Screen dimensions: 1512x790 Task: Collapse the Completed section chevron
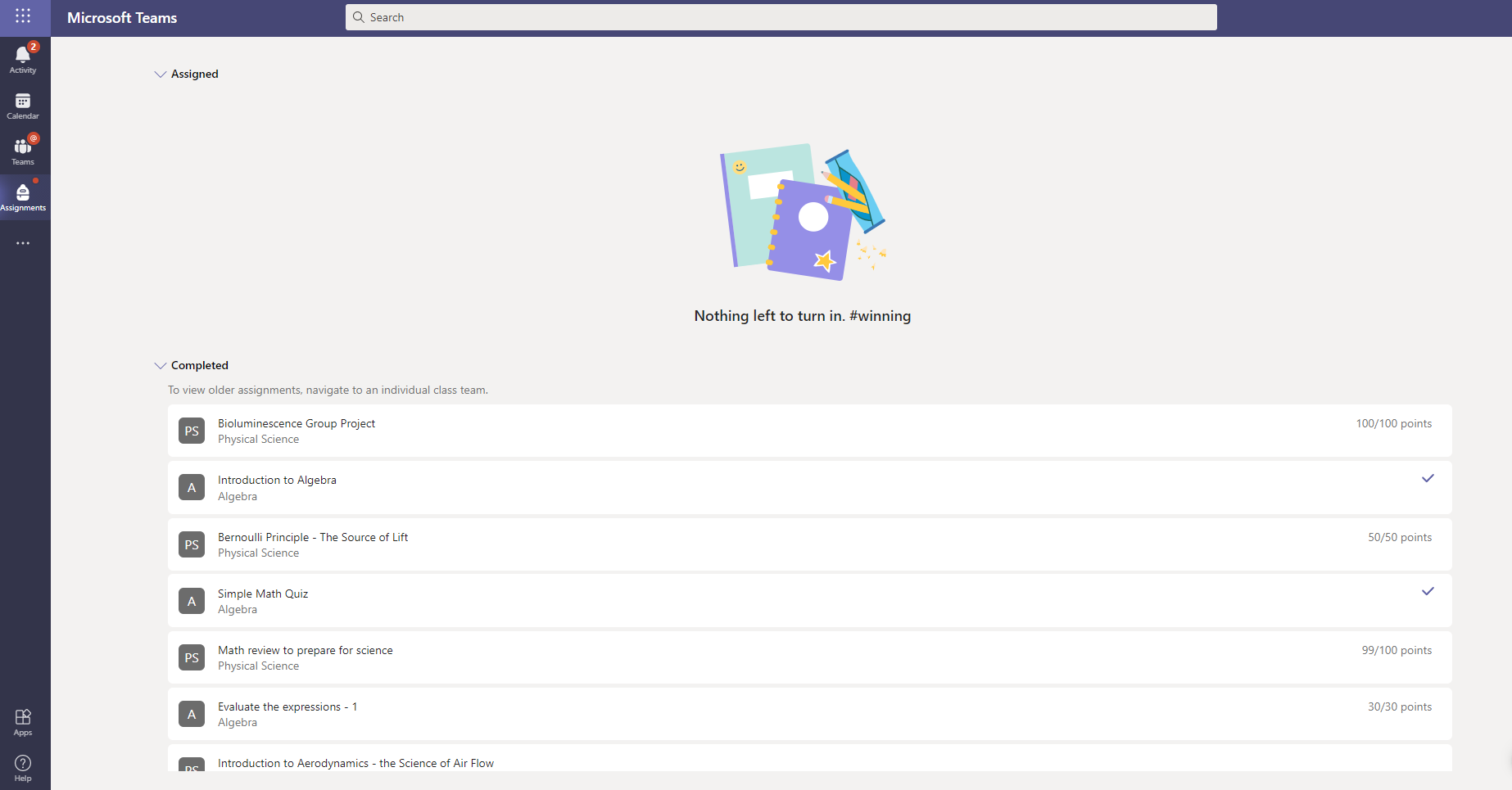161,365
